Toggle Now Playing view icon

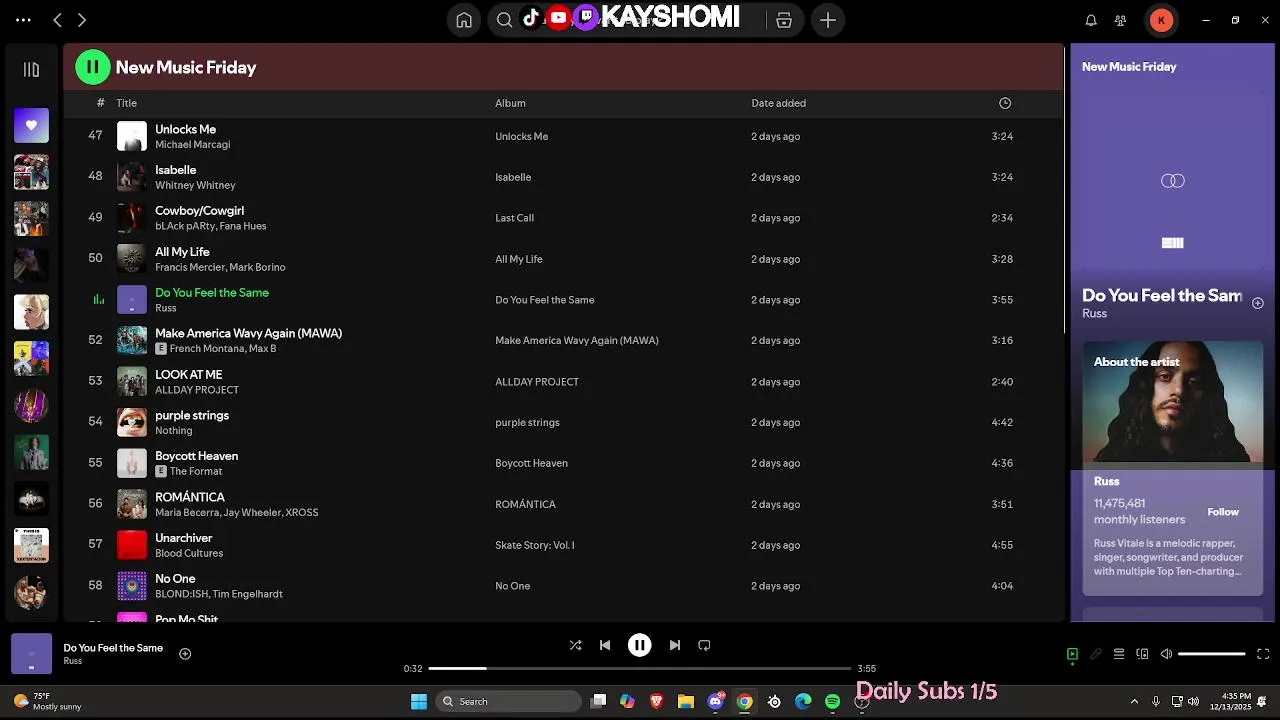pos(1072,654)
